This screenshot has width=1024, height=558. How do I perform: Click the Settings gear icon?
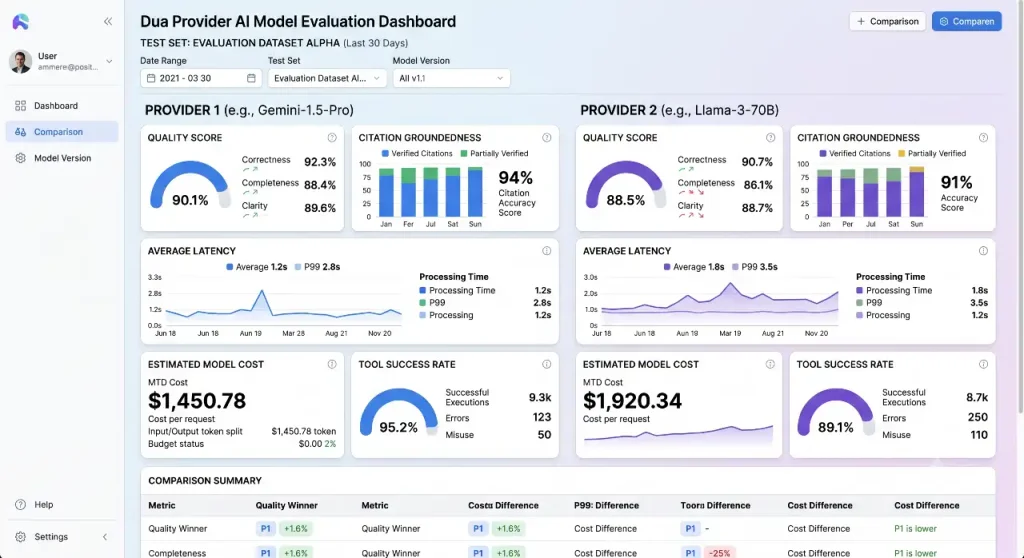point(20,537)
